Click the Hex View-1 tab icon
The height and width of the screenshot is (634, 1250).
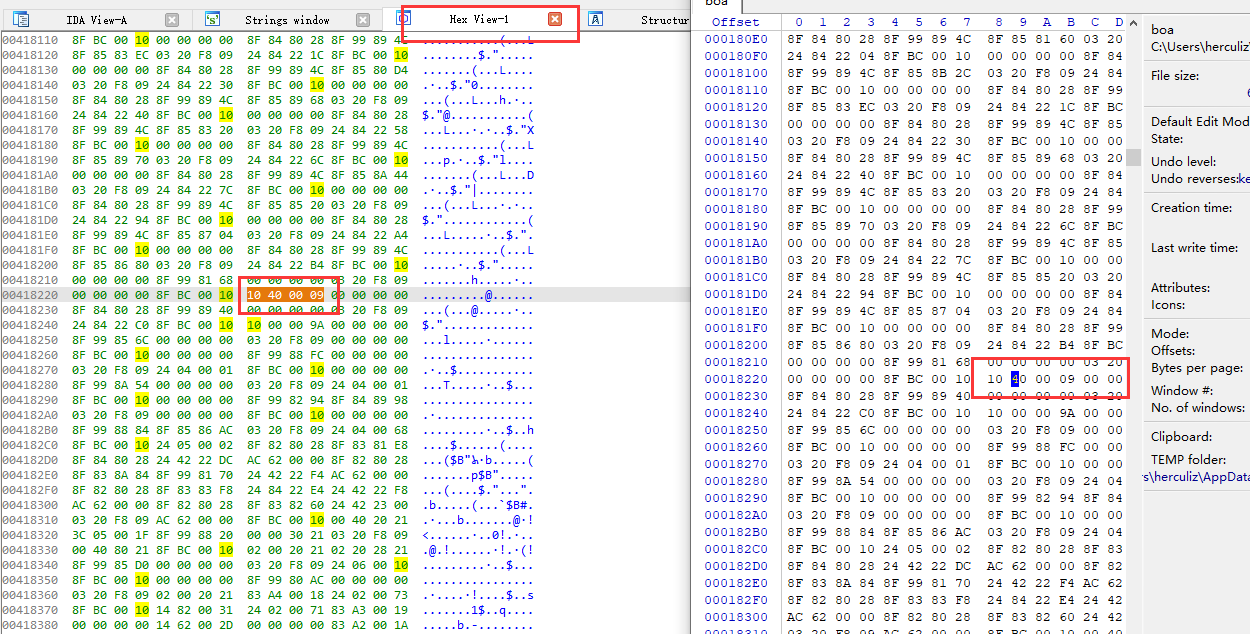[404, 19]
